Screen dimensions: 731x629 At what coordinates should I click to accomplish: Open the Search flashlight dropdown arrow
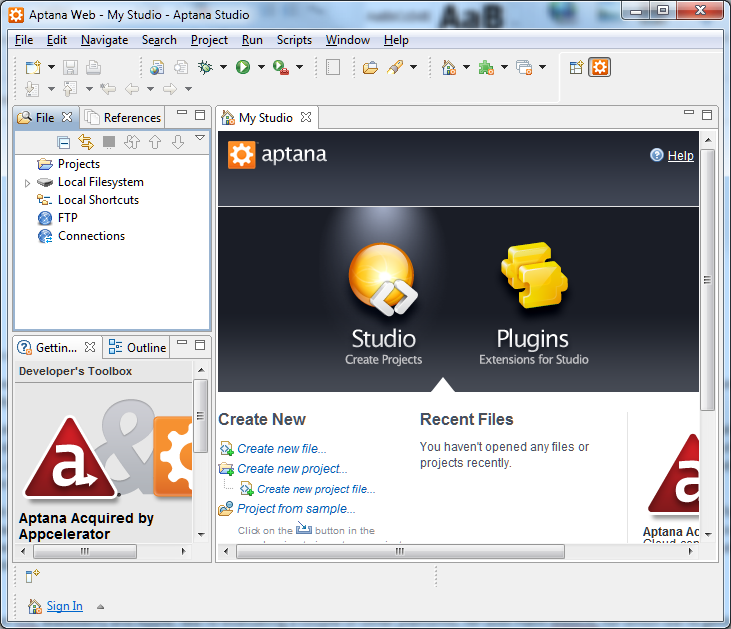coord(413,67)
